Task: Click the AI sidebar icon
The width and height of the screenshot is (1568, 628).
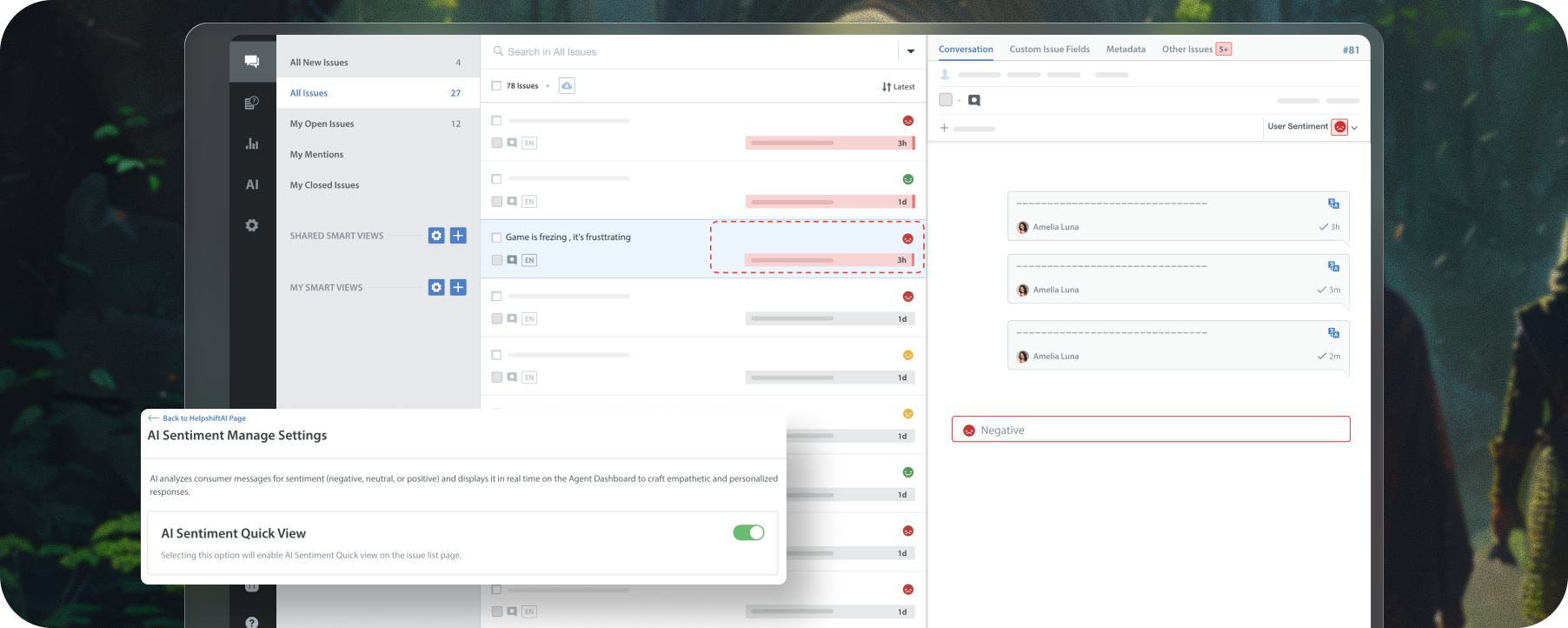Action: (x=252, y=184)
